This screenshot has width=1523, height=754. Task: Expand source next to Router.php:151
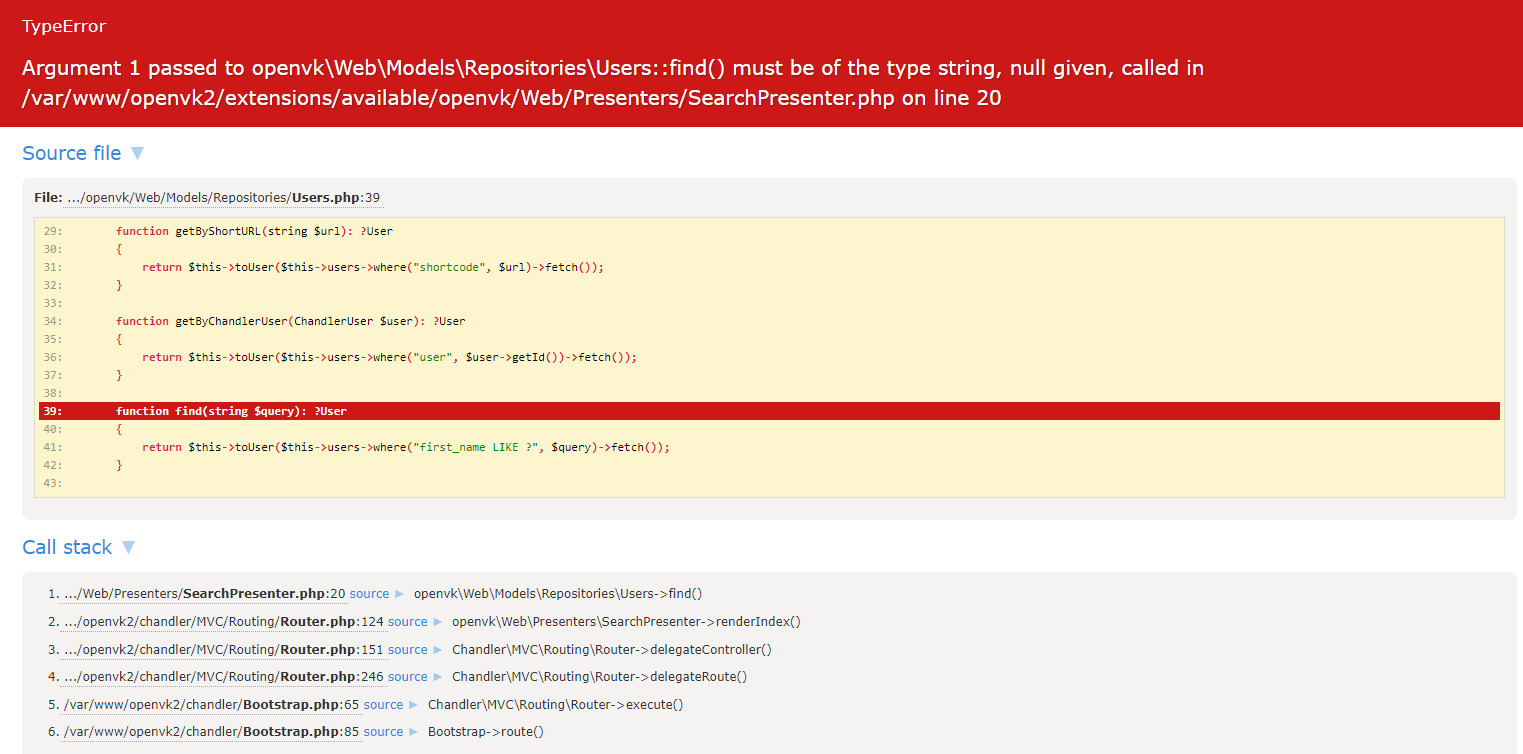tap(415, 650)
